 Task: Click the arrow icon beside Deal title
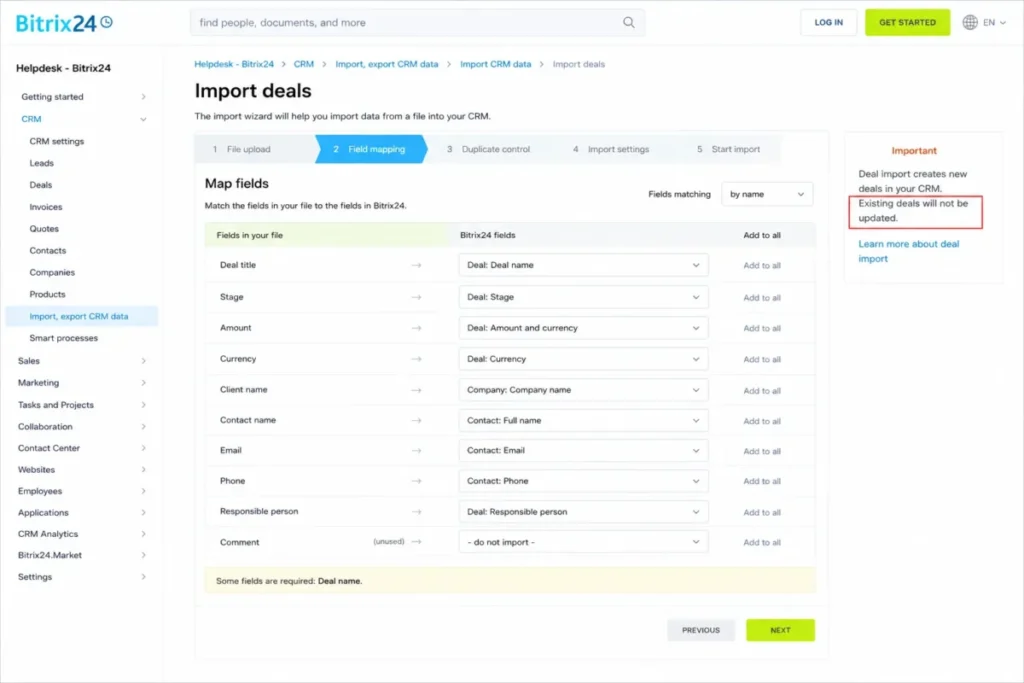pos(416,265)
